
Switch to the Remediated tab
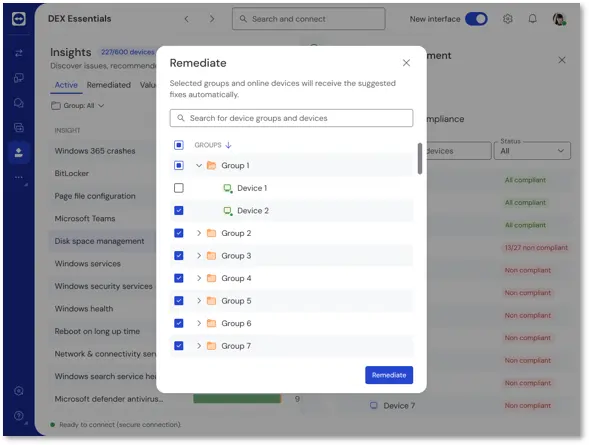(109, 85)
